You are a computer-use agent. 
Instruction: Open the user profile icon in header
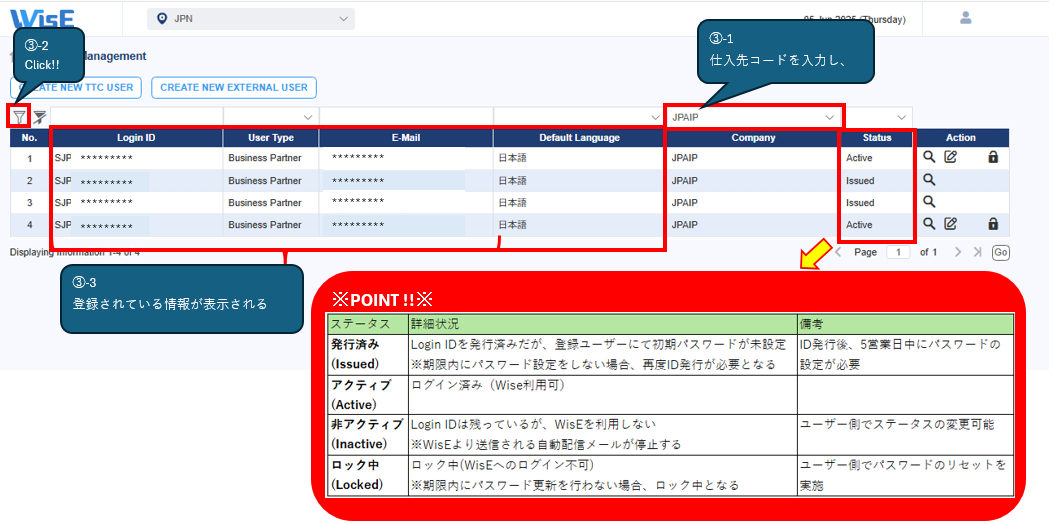[966, 18]
